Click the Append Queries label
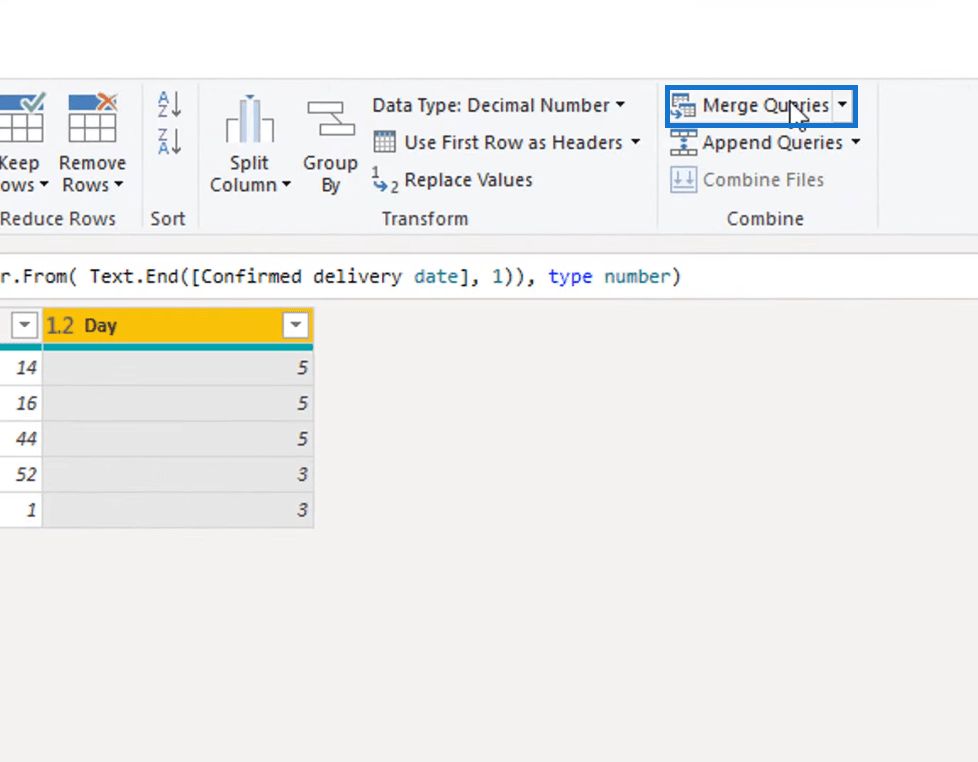978x762 pixels. point(772,143)
